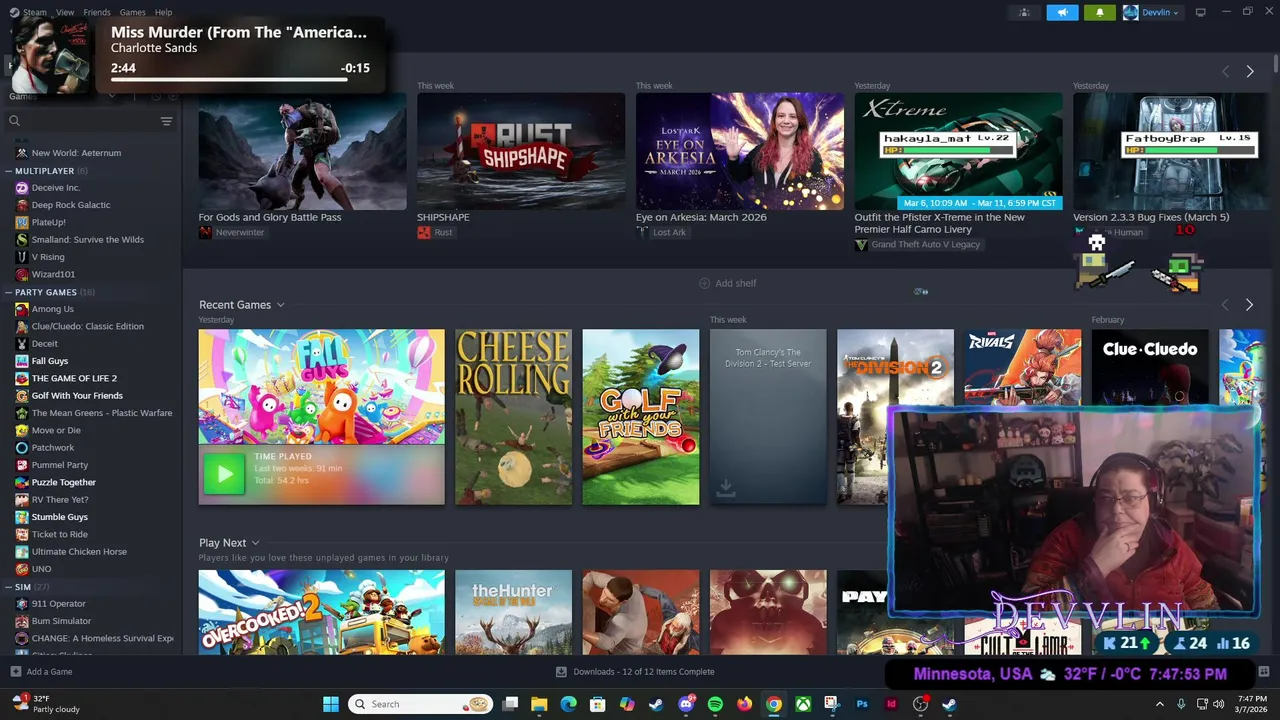This screenshot has width=1280, height=720.
Task: Select Puzzle Together in library list
Action: point(64,482)
